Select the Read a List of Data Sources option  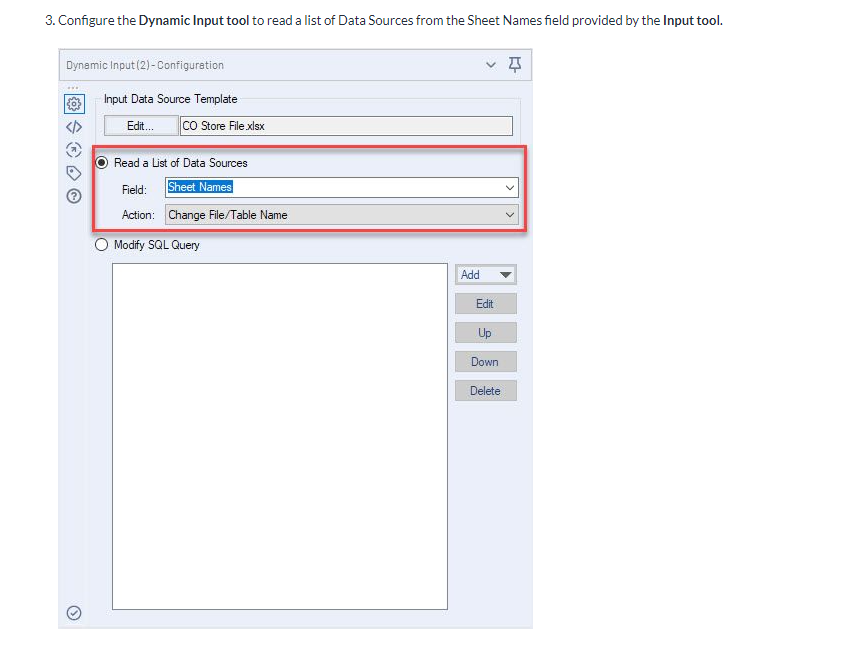[x=101, y=161]
